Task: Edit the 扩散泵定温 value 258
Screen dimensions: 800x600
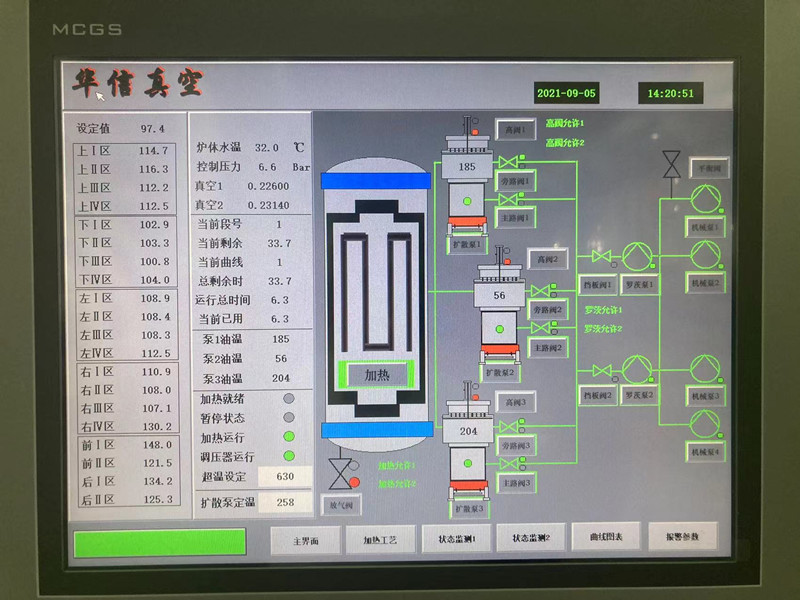Action: pos(285,503)
